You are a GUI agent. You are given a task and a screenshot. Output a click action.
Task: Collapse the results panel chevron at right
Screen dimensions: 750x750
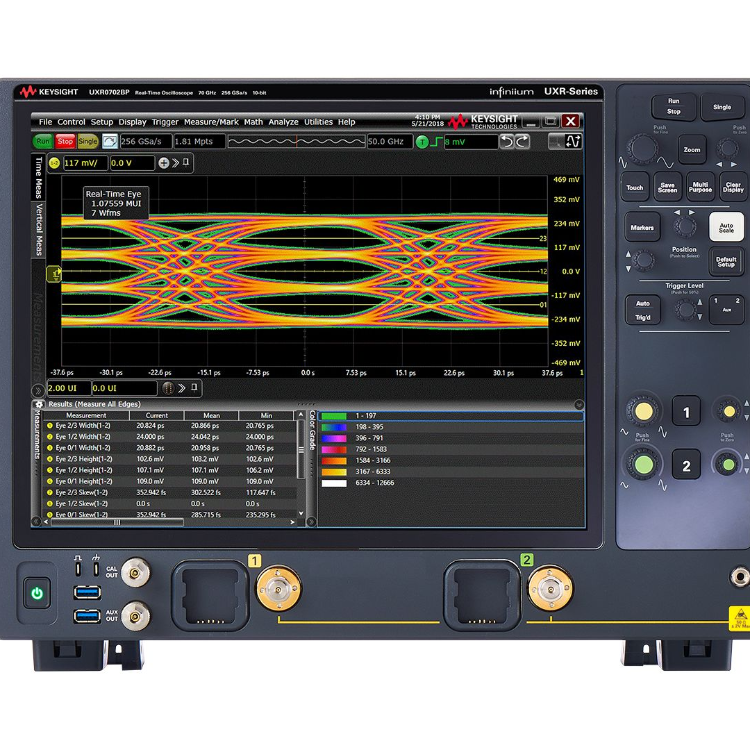tap(579, 405)
